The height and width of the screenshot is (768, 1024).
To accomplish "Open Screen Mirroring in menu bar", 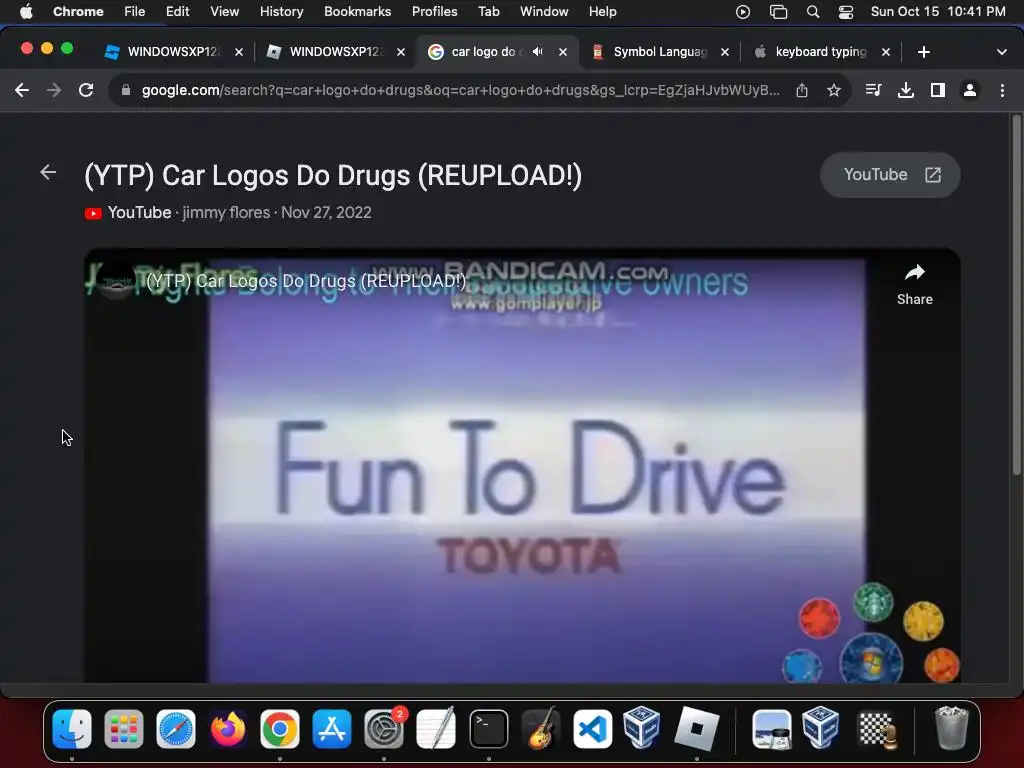I will (778, 11).
